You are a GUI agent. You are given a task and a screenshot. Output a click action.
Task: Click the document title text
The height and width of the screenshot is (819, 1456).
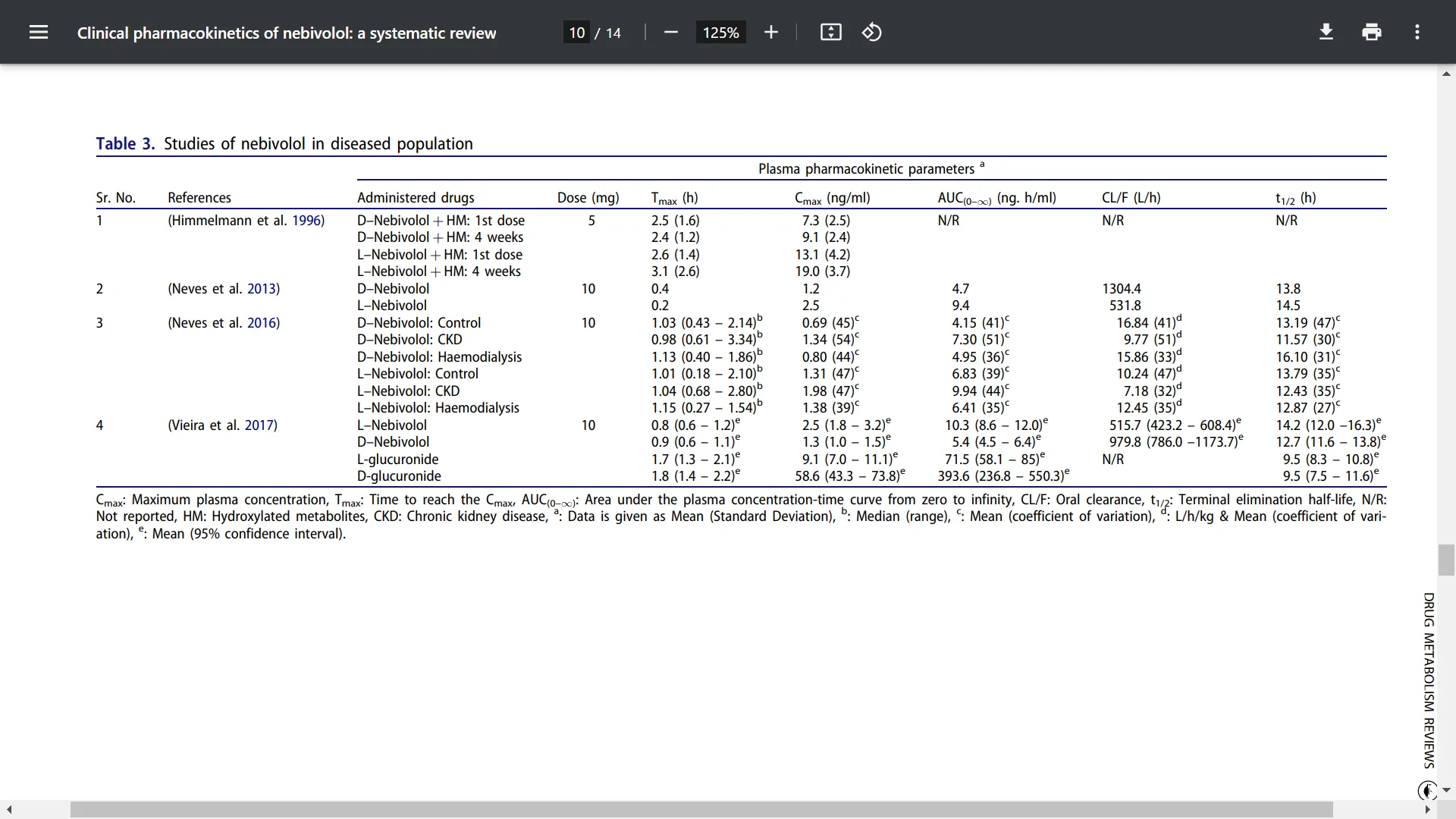tap(287, 33)
